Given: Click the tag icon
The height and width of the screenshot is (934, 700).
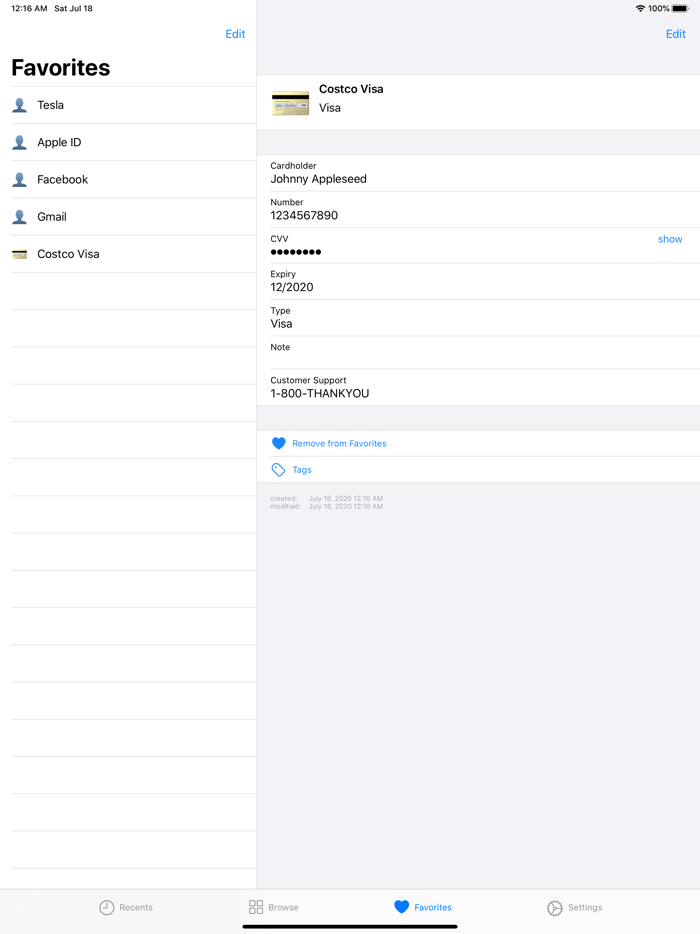Looking at the screenshot, I should coord(278,469).
